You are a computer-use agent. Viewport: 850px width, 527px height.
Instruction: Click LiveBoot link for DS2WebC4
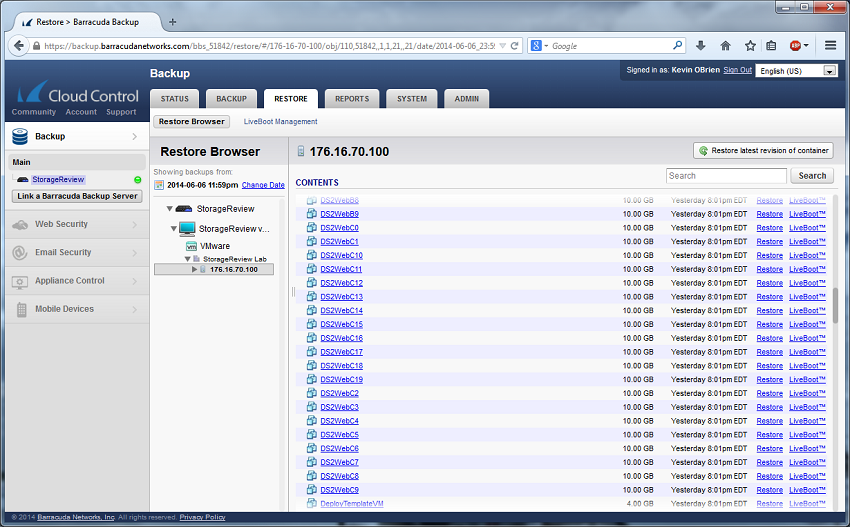pyautogui.click(x=807, y=421)
